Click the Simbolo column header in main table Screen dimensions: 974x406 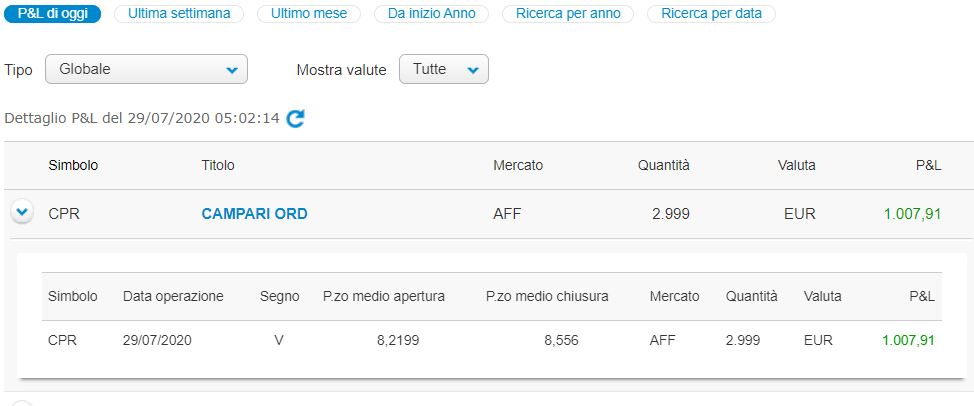(73, 166)
